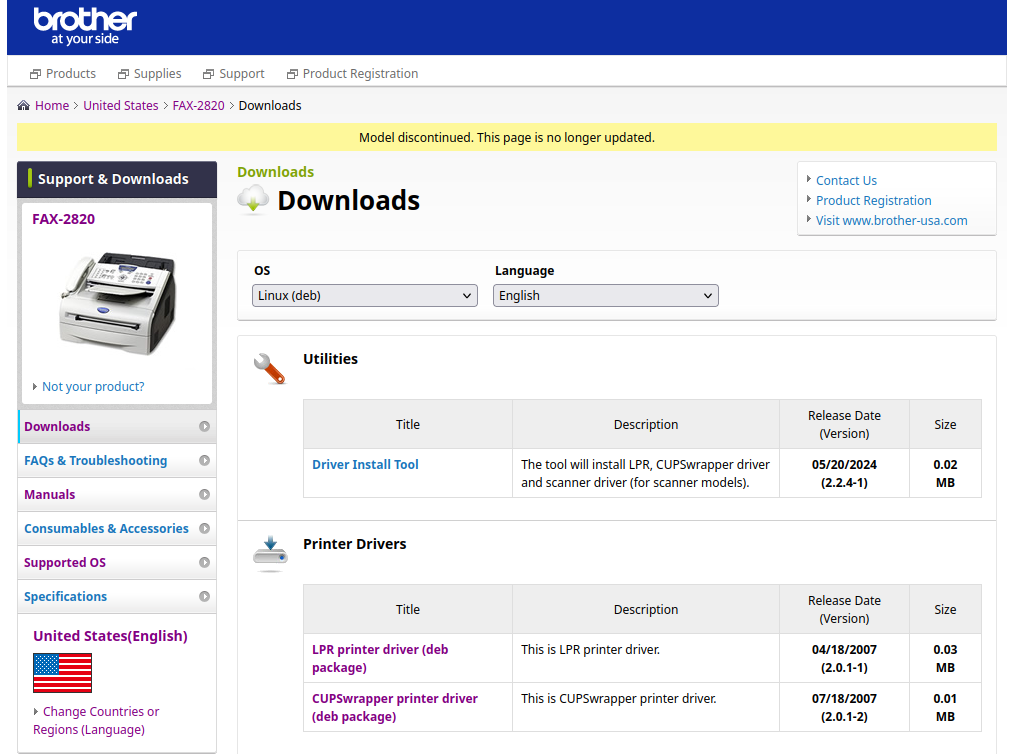Viewport: 1015px width, 754px height.
Task: Click arrow icon beside Consumables & Accessories
Action: (205, 528)
